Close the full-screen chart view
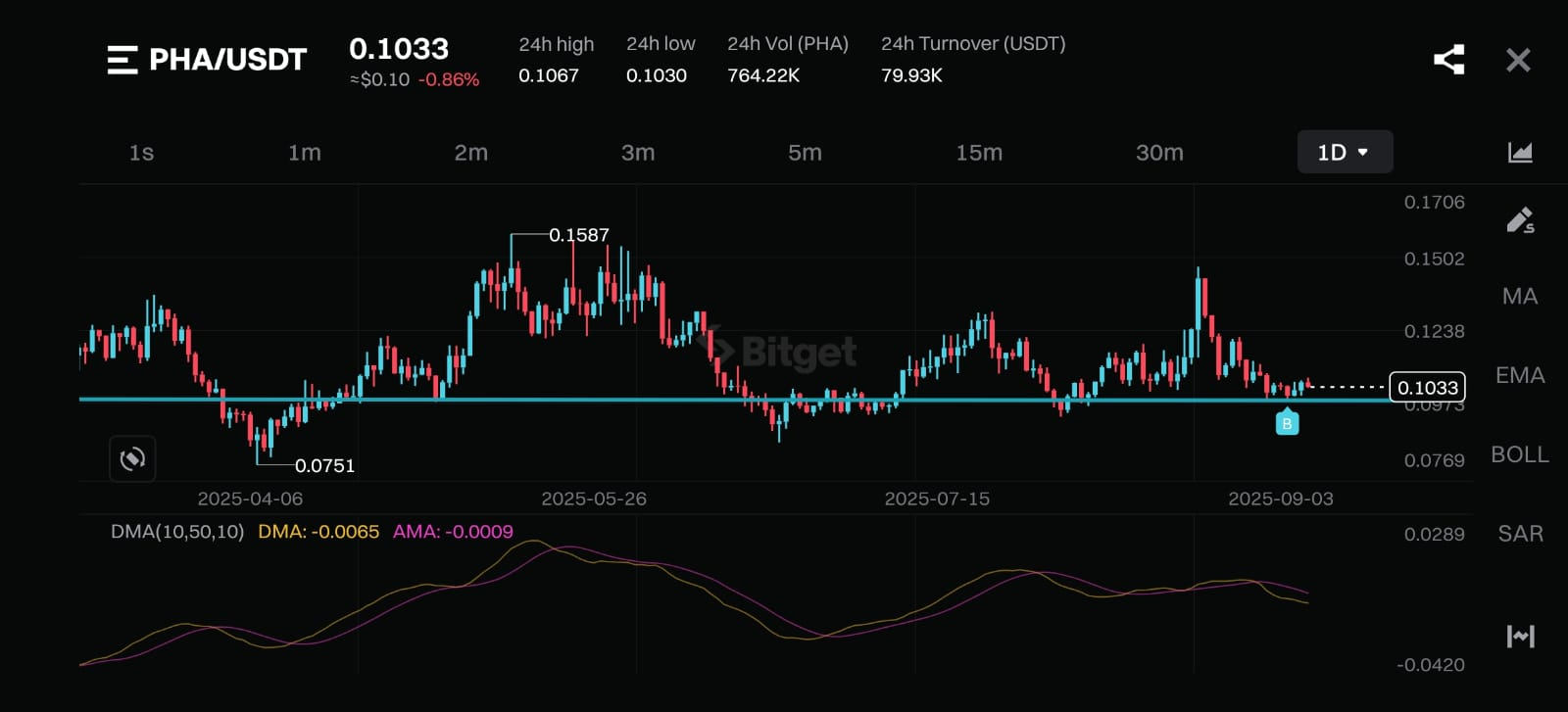The height and width of the screenshot is (712, 1568). [x=1518, y=60]
